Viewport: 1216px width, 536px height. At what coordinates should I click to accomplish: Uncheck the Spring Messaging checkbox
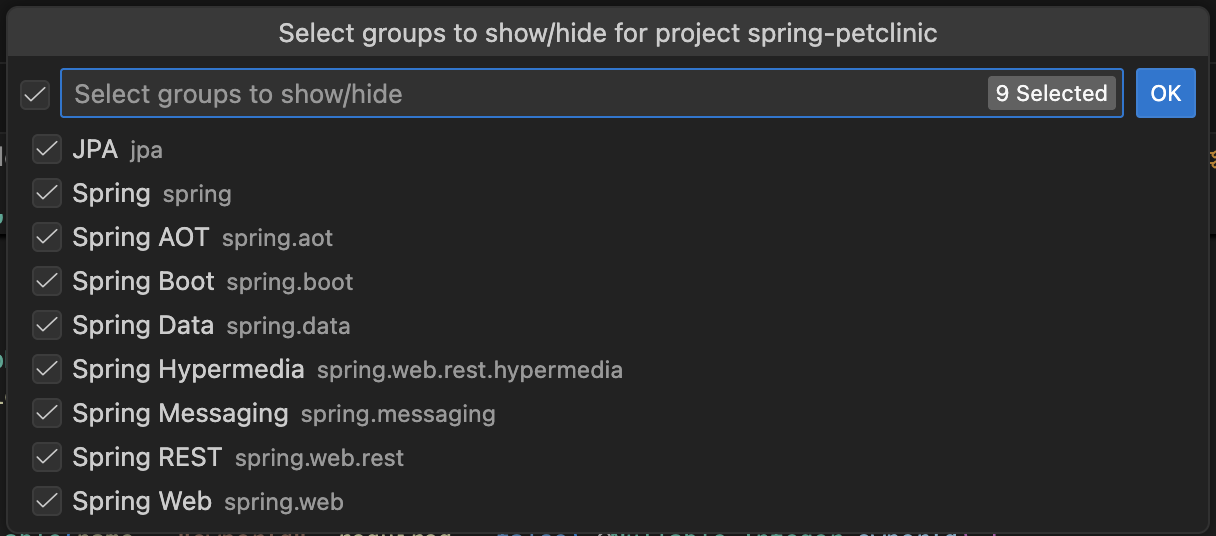point(47,413)
